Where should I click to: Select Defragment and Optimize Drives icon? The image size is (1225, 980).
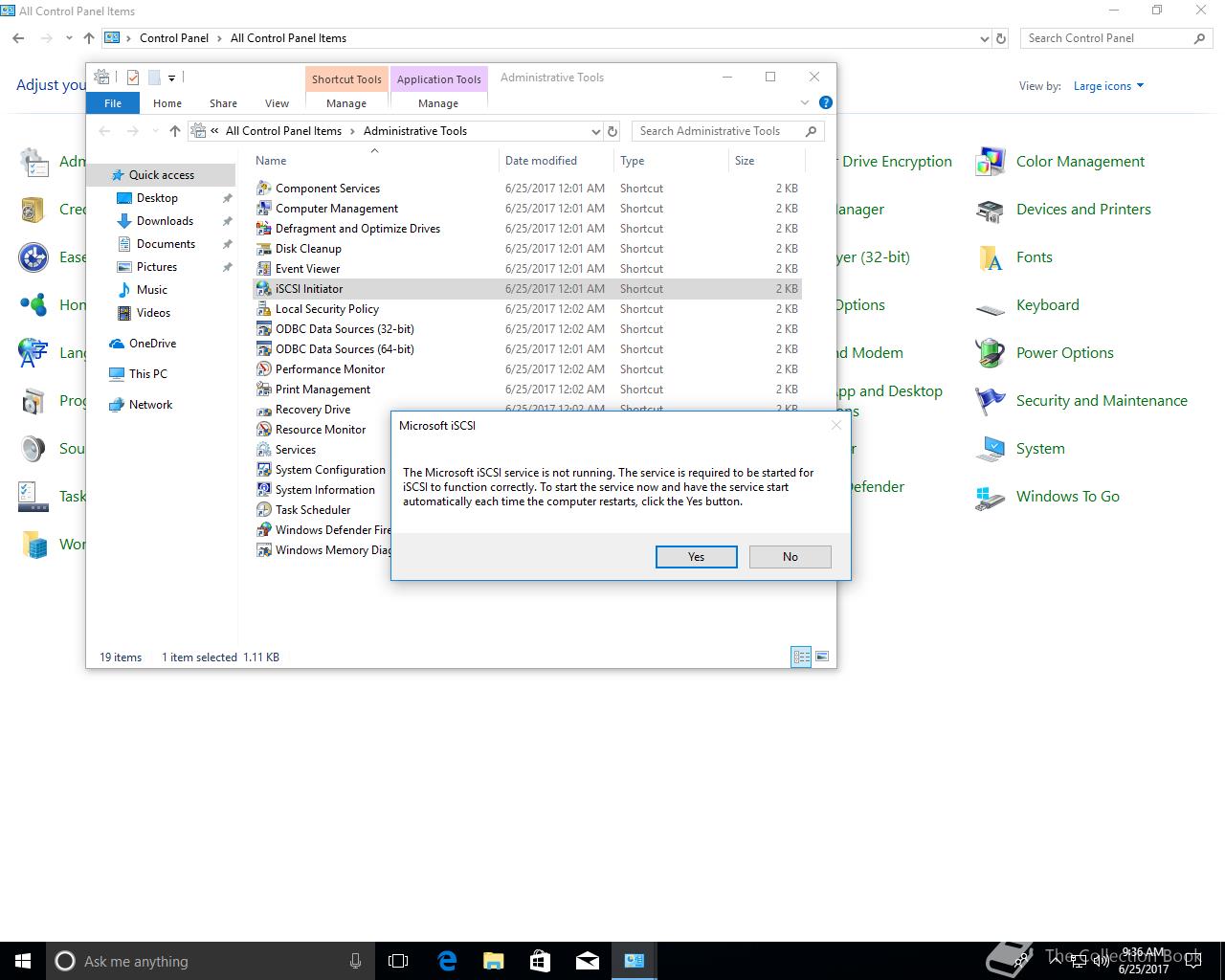tap(264, 229)
